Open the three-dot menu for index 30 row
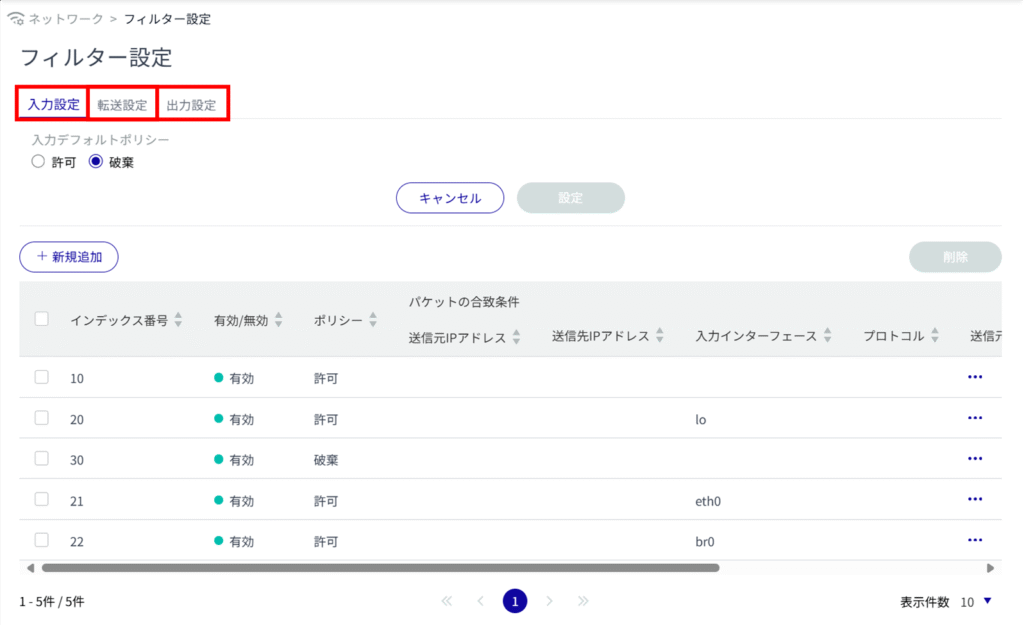 (x=975, y=459)
